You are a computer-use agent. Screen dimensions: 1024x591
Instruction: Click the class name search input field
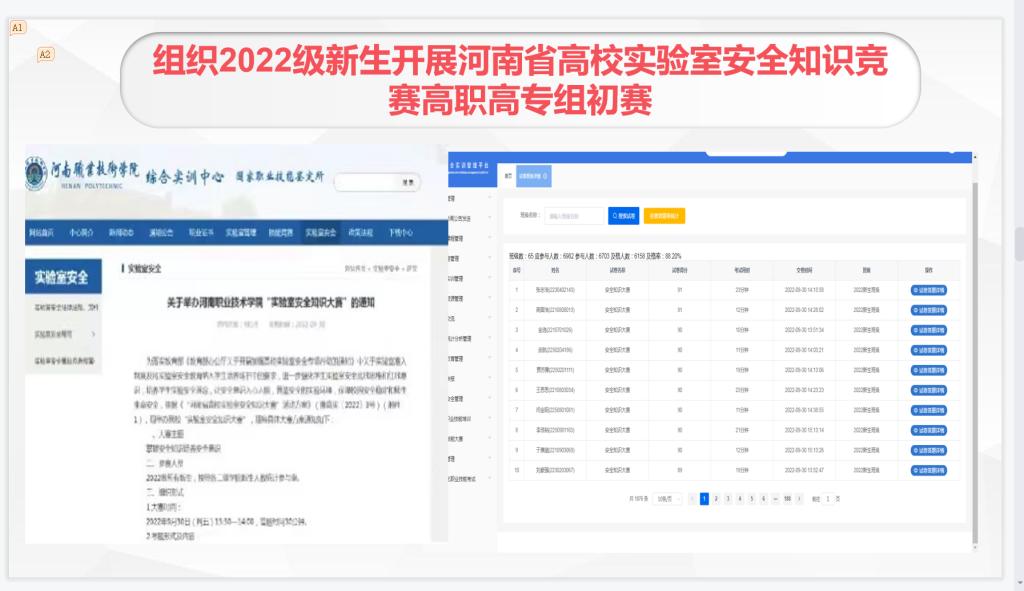(574, 215)
